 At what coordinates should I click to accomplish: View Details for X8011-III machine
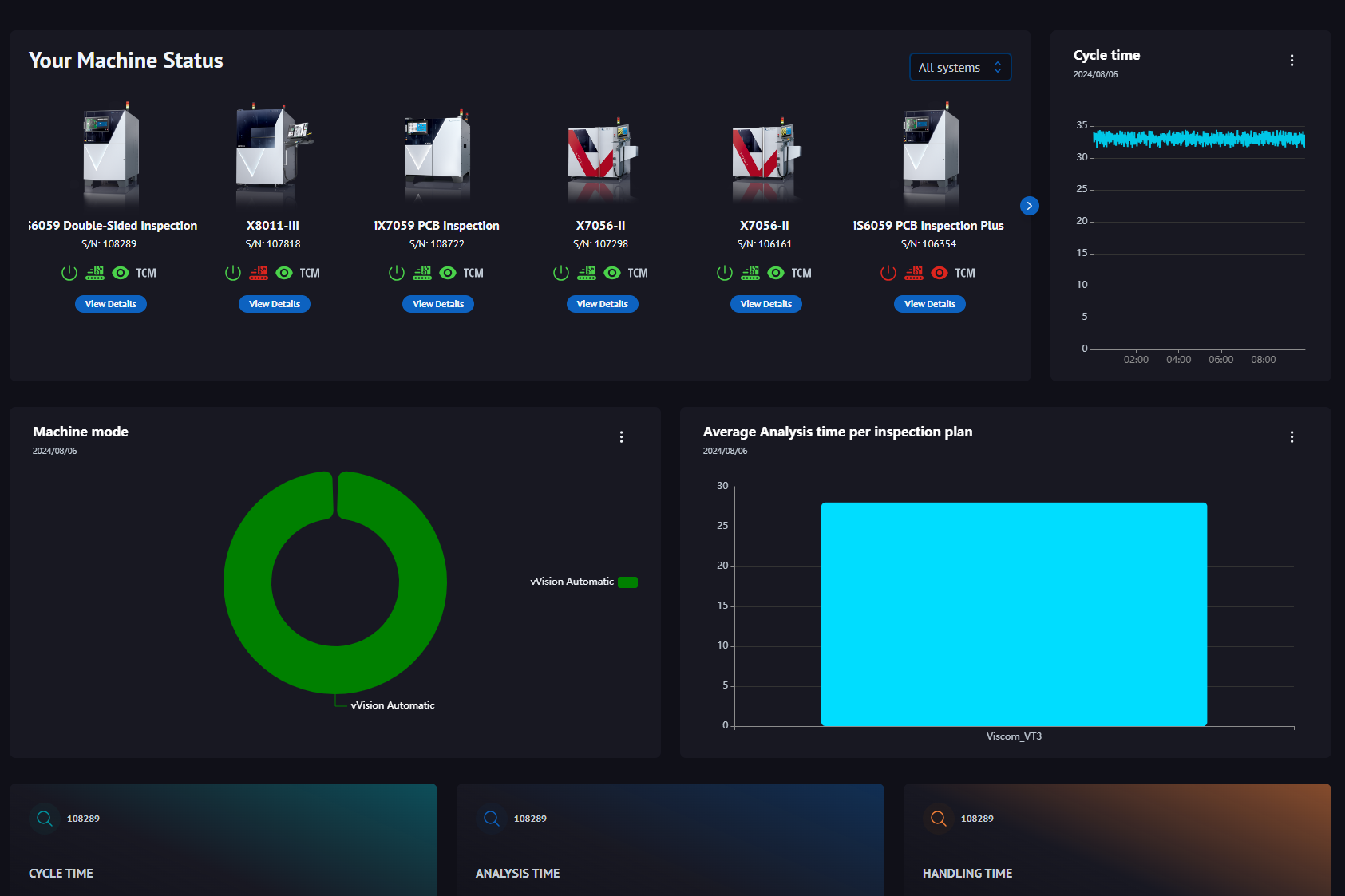(275, 304)
